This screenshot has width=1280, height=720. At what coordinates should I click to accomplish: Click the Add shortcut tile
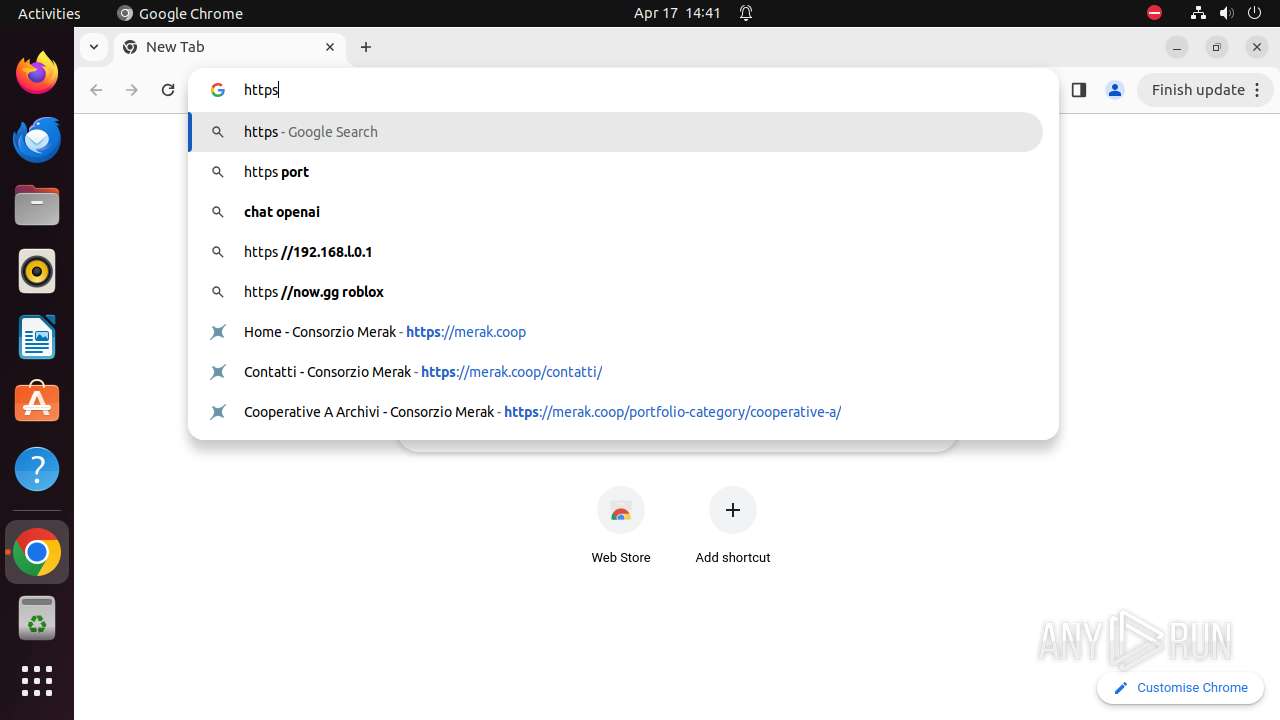pyautogui.click(x=733, y=527)
